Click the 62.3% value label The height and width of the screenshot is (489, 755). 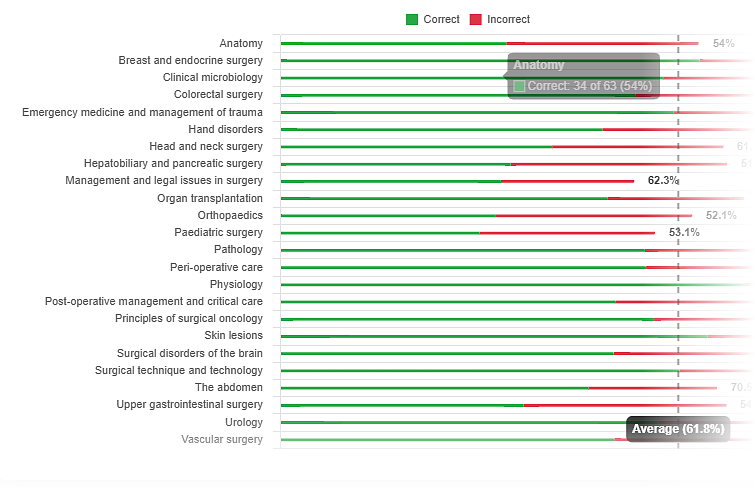(x=662, y=181)
